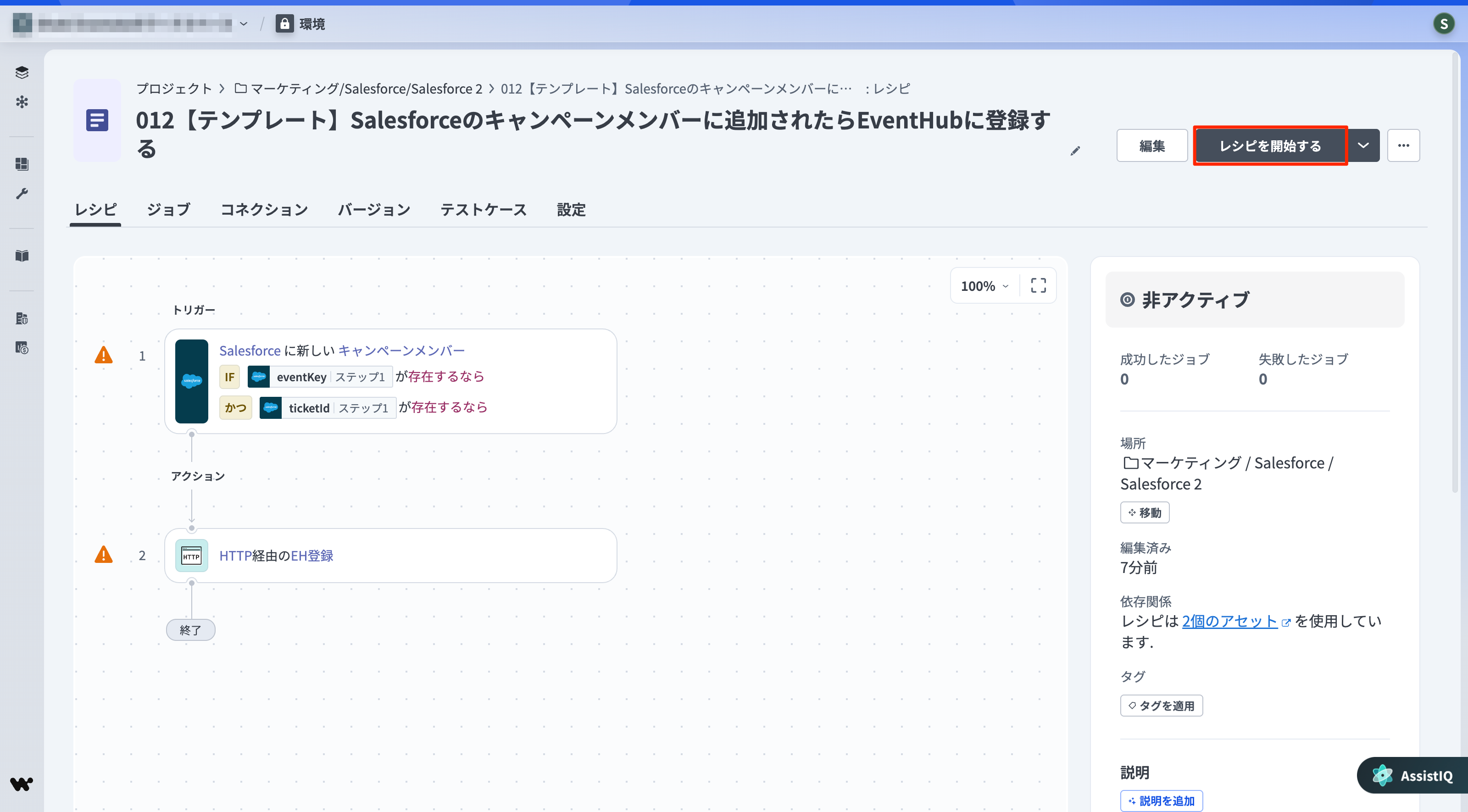Click the Salesforce app icon in trigger step
The image size is (1468, 812).
(x=191, y=381)
